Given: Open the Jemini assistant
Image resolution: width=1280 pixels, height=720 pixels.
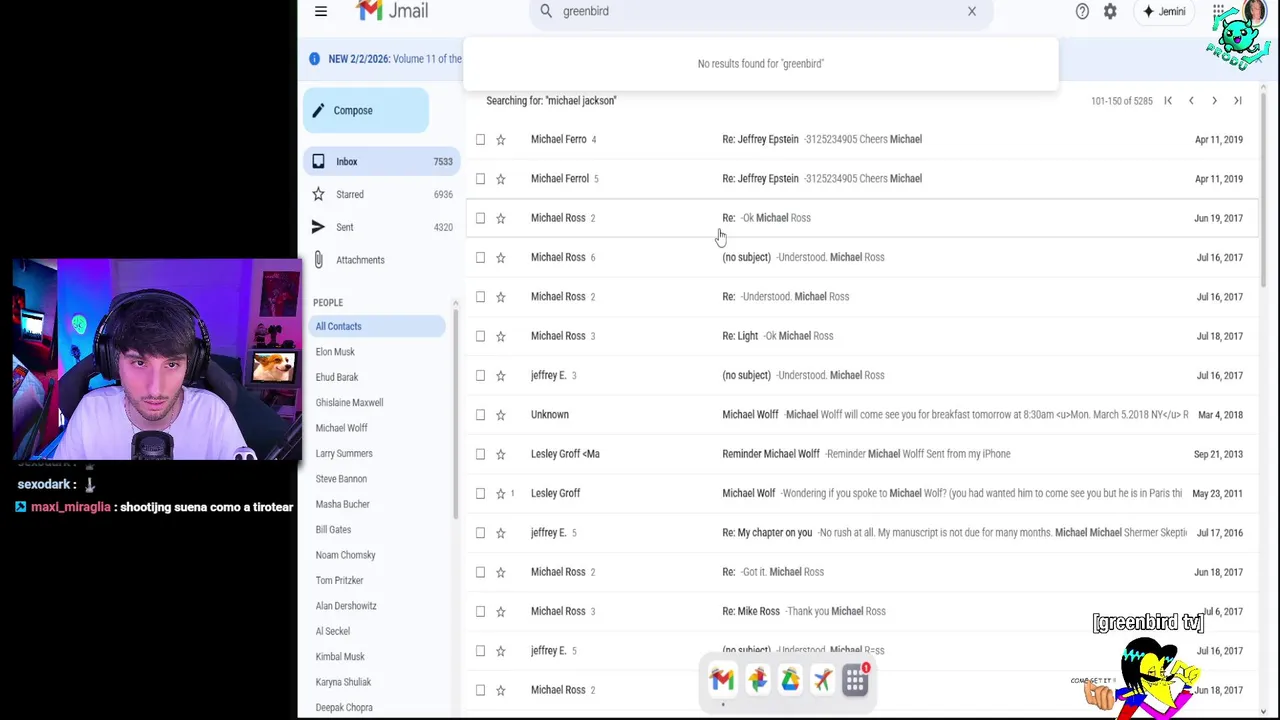Looking at the screenshot, I should pyautogui.click(x=1164, y=11).
